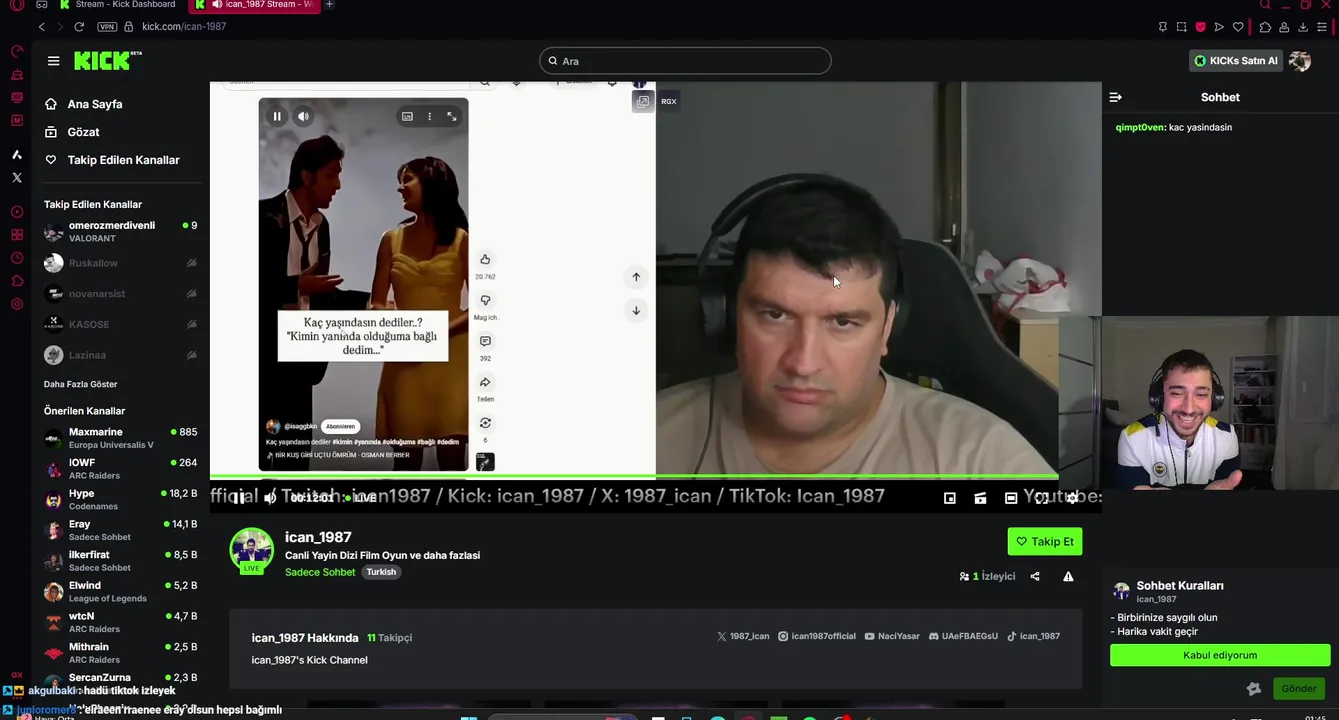The image size is (1339, 720).
Task: Click KICKs Satın Al button
Action: [1235, 61]
